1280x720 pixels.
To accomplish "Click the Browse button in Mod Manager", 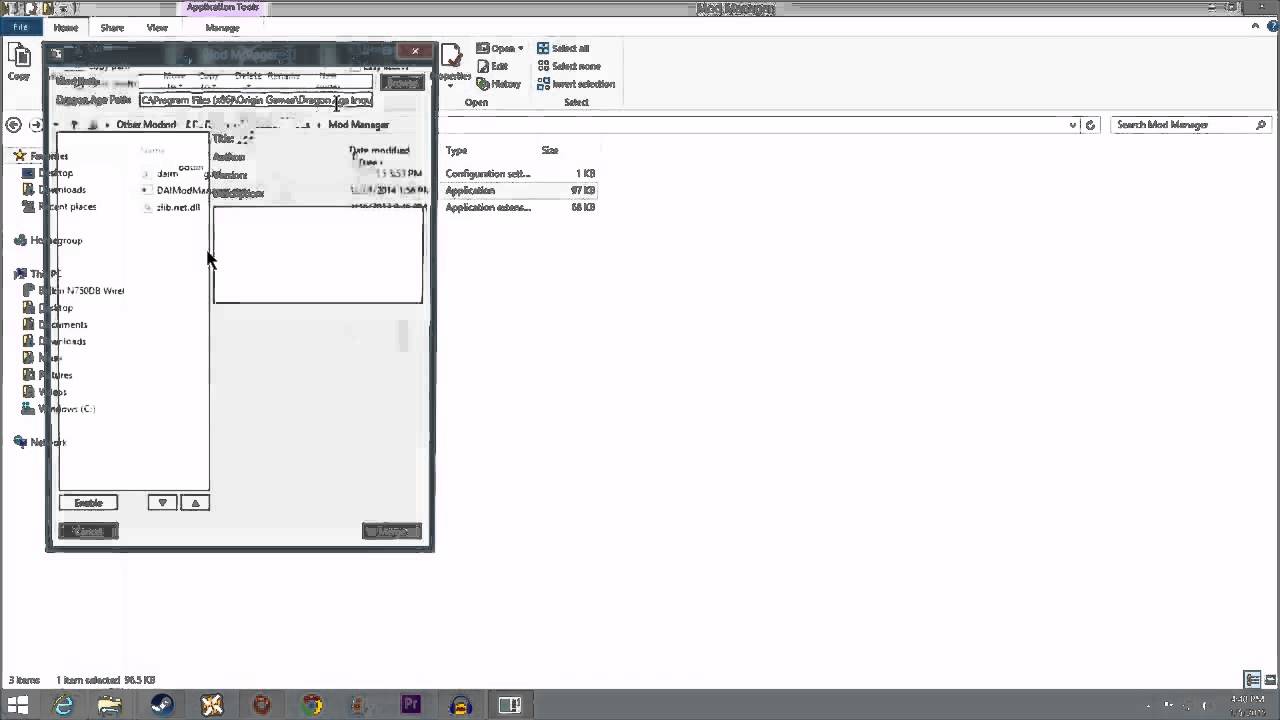I will click(402, 83).
